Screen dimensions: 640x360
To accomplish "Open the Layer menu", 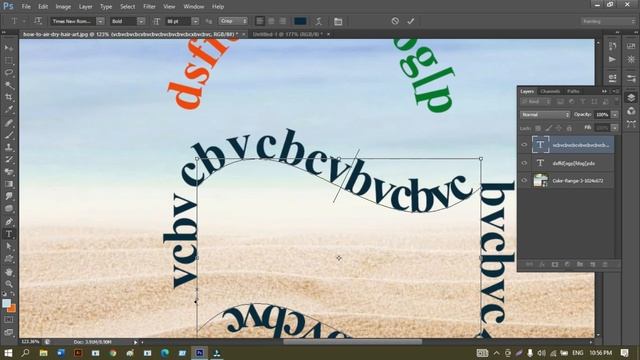I will pos(85,7).
